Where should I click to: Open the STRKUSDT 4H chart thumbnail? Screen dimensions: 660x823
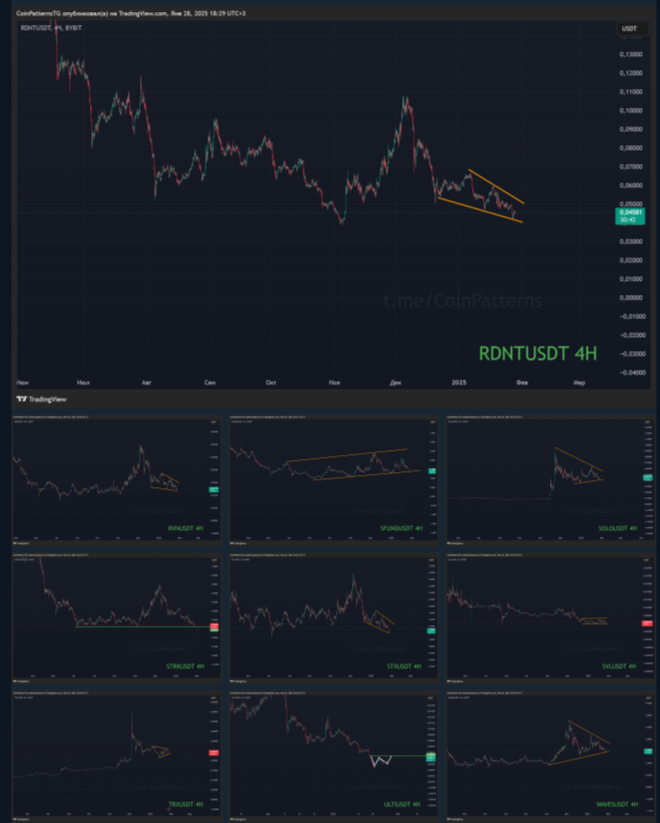pos(116,618)
